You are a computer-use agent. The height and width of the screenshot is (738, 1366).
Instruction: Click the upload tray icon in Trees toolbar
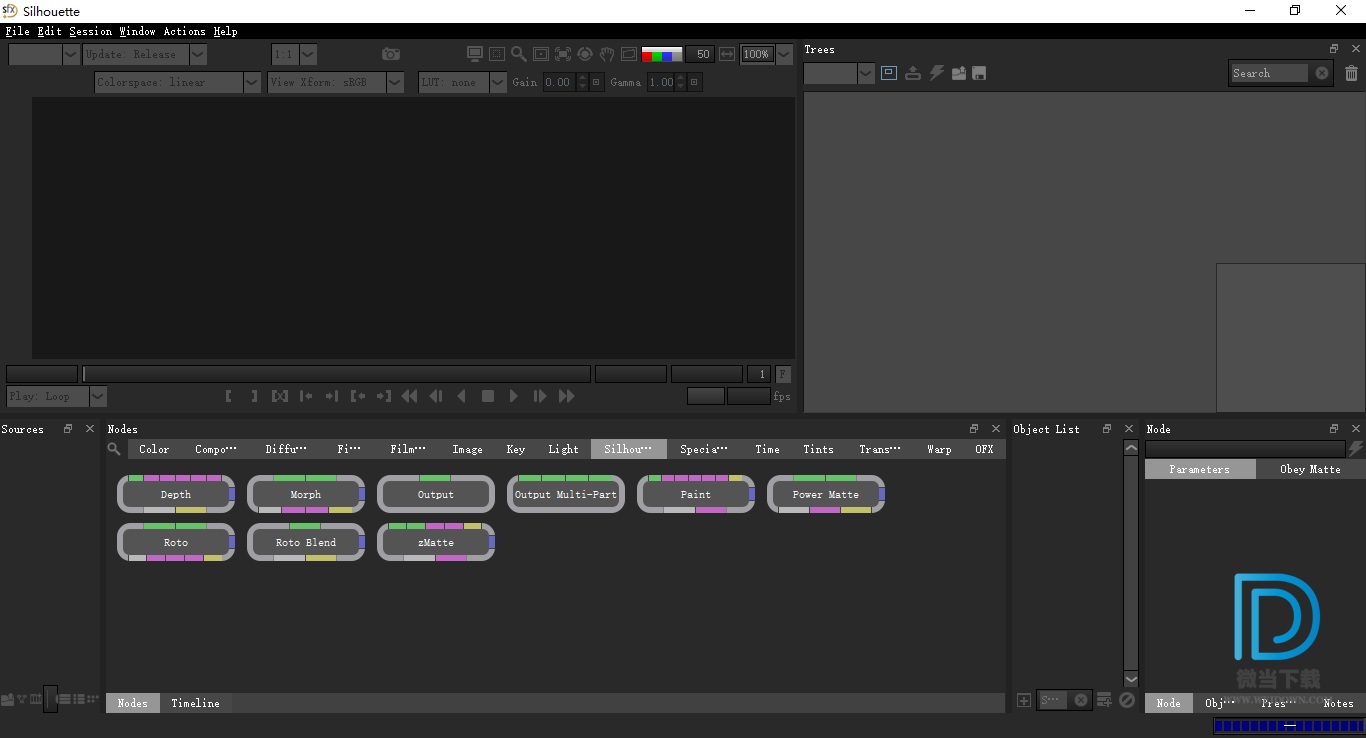pos(913,73)
